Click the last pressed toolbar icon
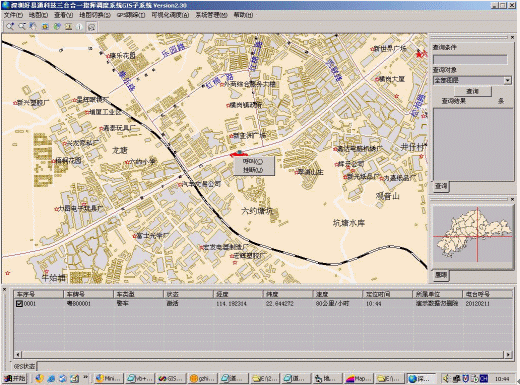This screenshot has height=385, width=520. click(92, 27)
